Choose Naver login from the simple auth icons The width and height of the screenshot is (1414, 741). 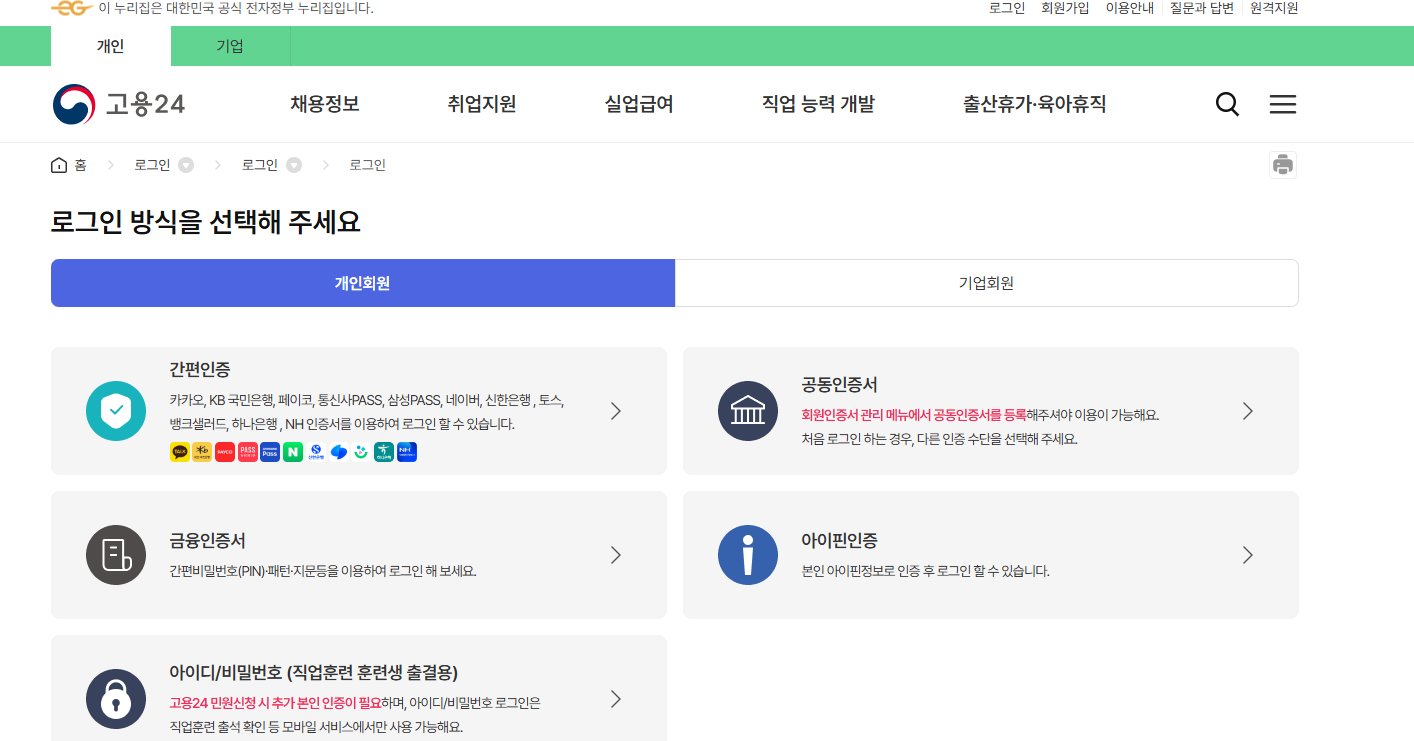[x=294, y=452]
